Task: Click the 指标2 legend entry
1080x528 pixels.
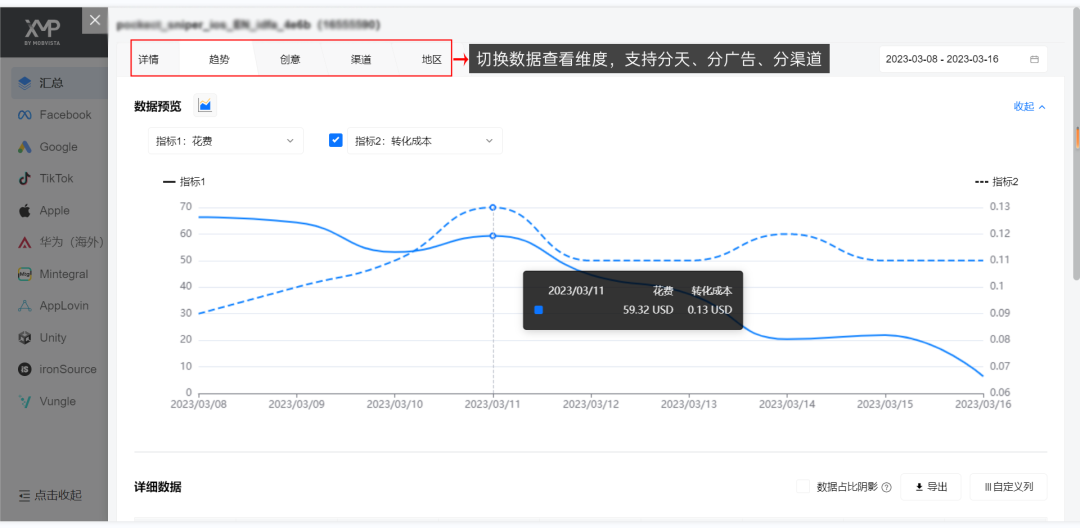Action: (x=997, y=182)
